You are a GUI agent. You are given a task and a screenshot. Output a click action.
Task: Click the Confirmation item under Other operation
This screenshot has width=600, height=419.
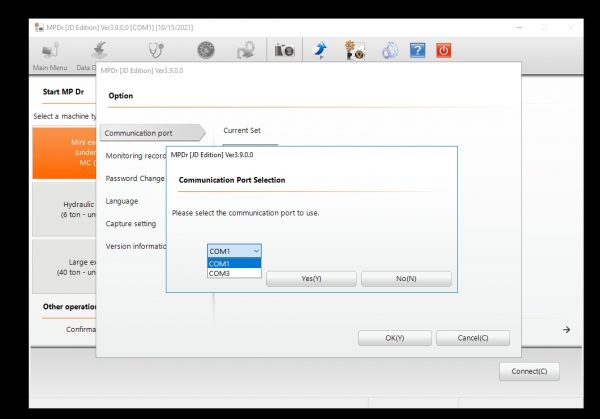(81, 329)
